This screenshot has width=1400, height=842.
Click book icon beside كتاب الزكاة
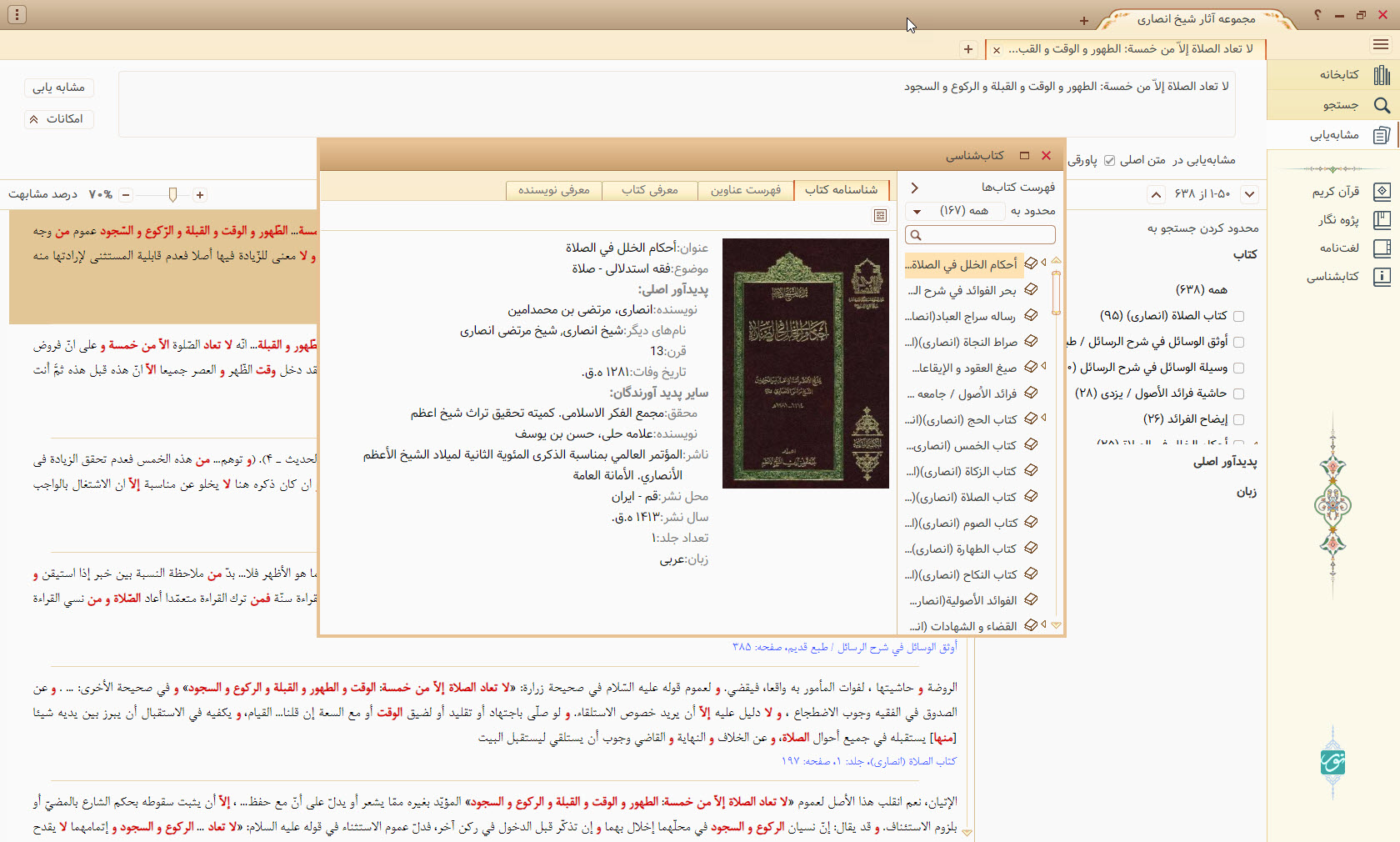coord(1031,470)
